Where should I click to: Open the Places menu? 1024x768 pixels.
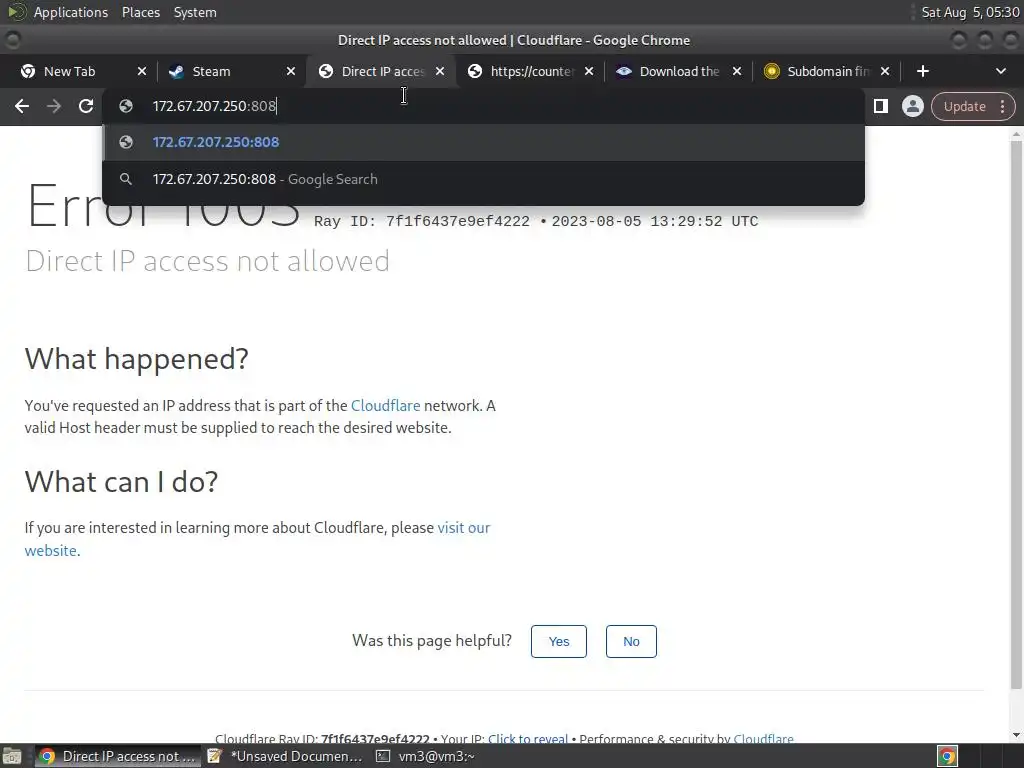(x=140, y=12)
